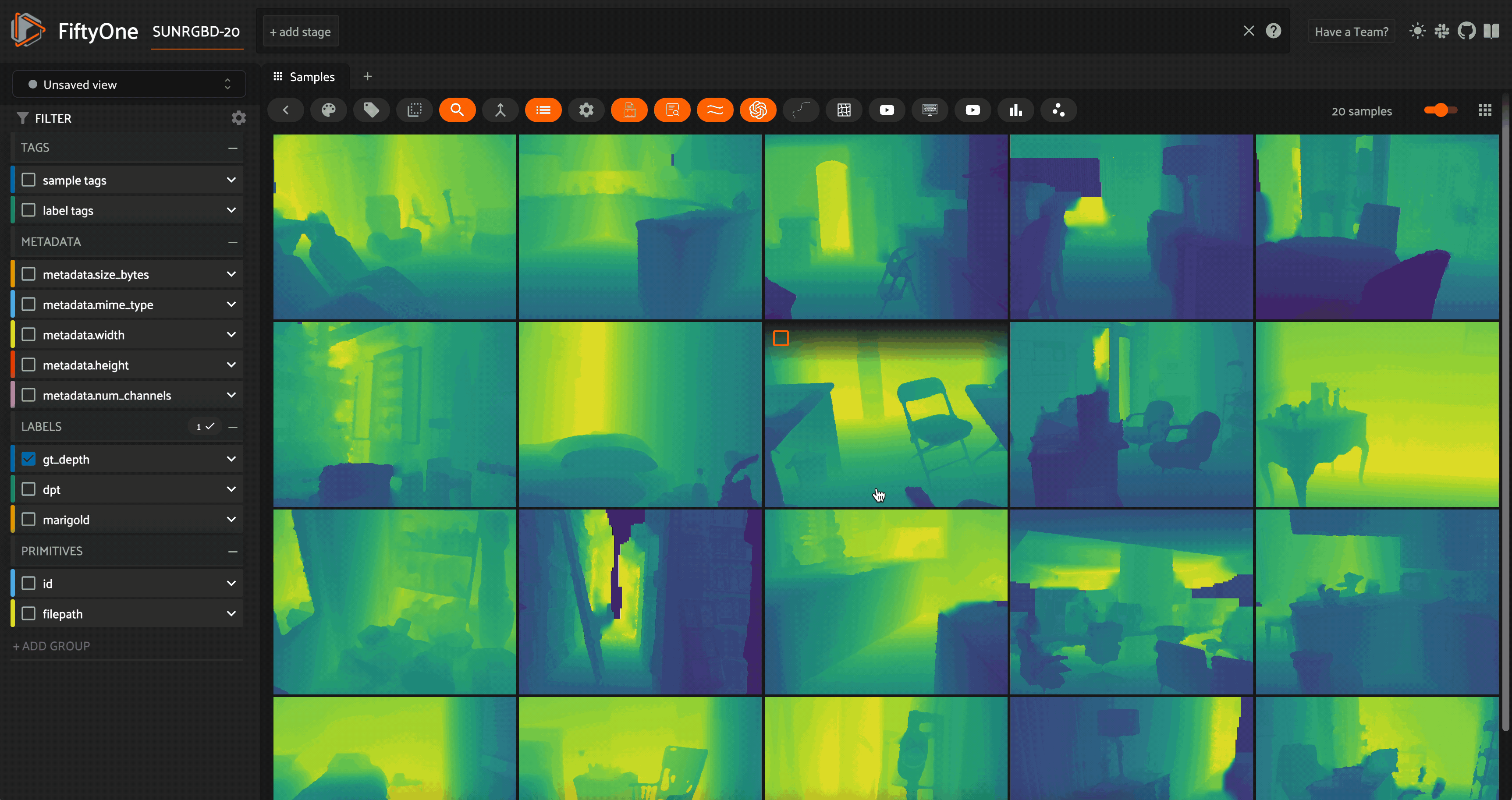Open the bar chart histogram icon
This screenshot has width=1512, height=800.
pyautogui.click(x=1015, y=110)
